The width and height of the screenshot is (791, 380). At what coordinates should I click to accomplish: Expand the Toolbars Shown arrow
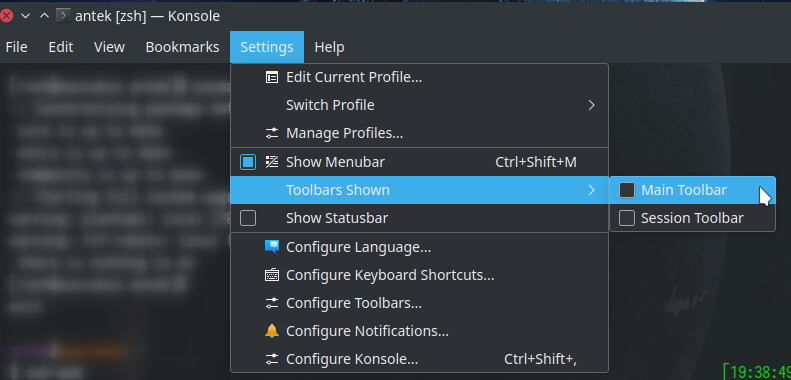click(x=591, y=190)
